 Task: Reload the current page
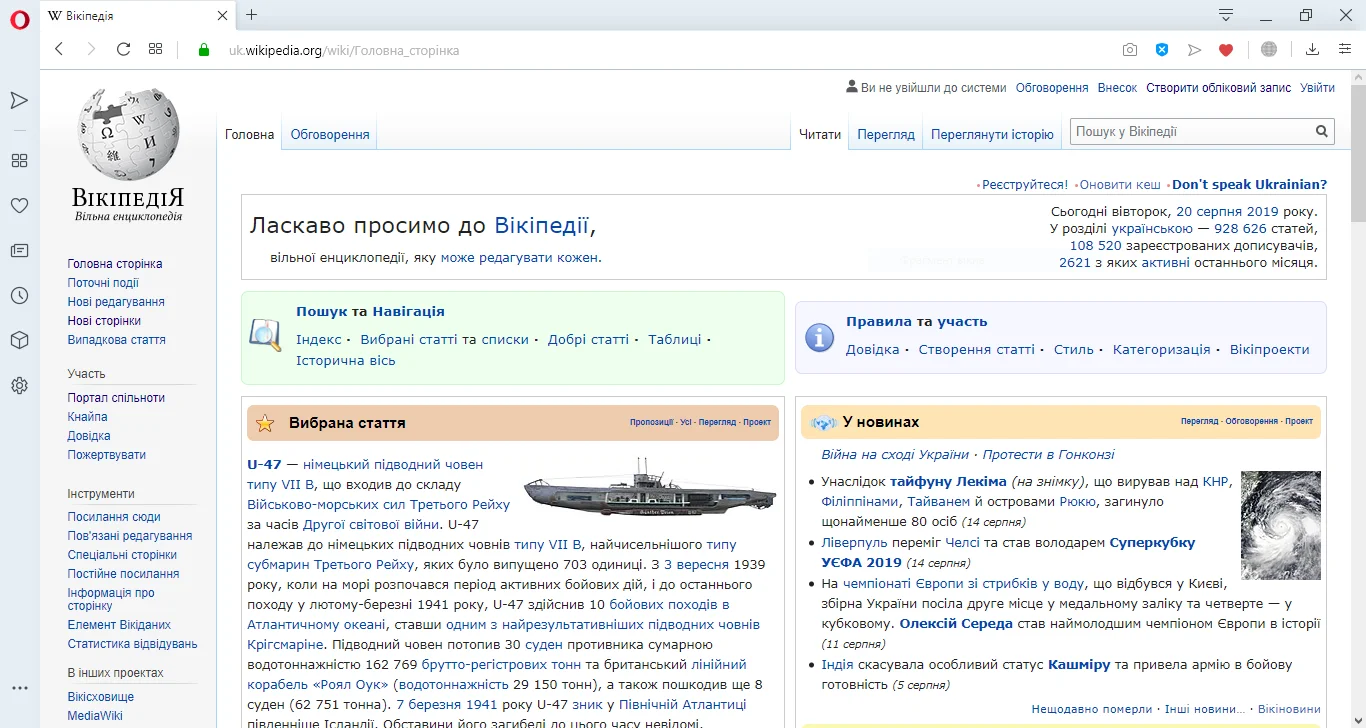pos(123,49)
